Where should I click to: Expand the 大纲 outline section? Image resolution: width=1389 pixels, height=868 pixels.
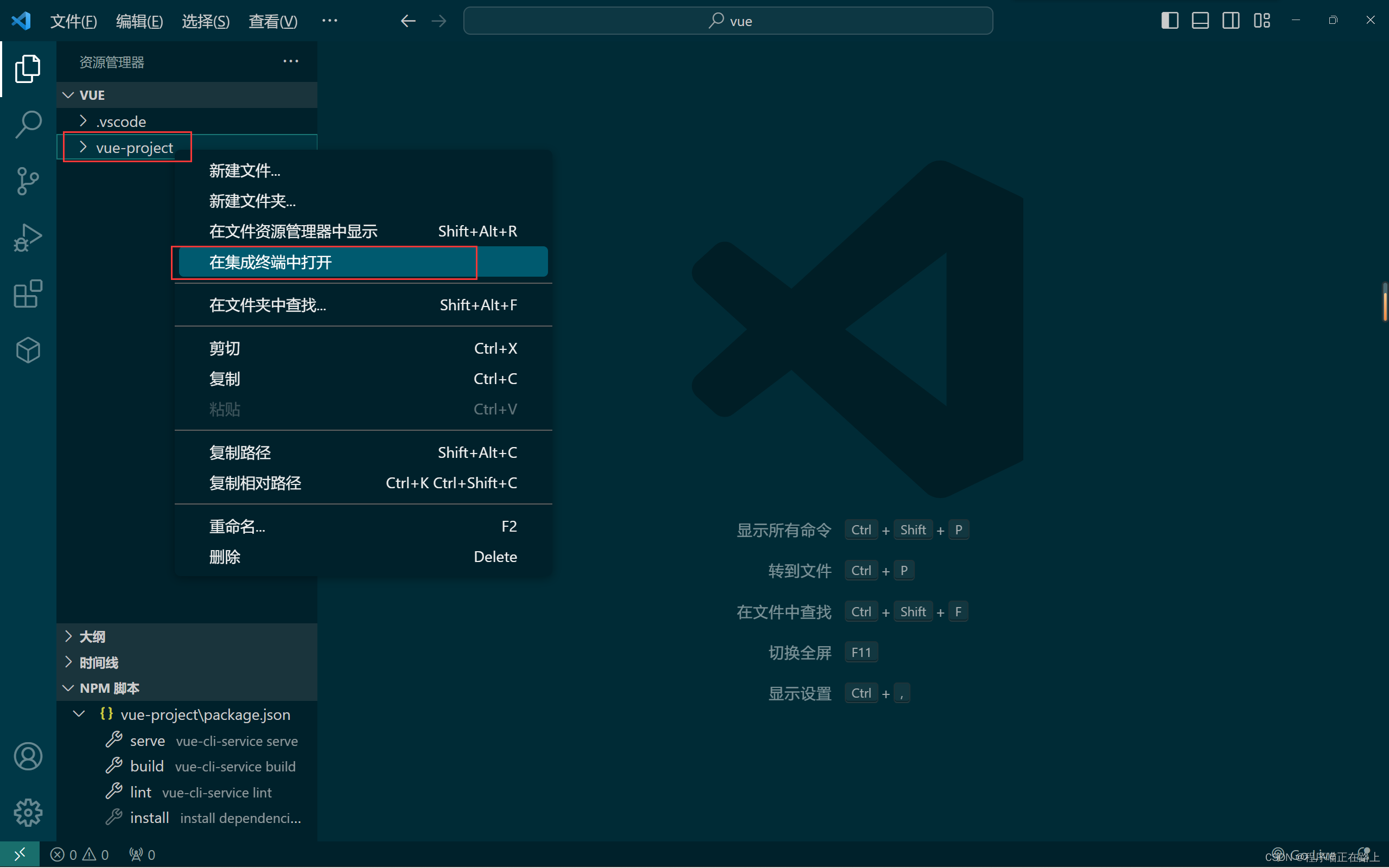click(x=187, y=636)
